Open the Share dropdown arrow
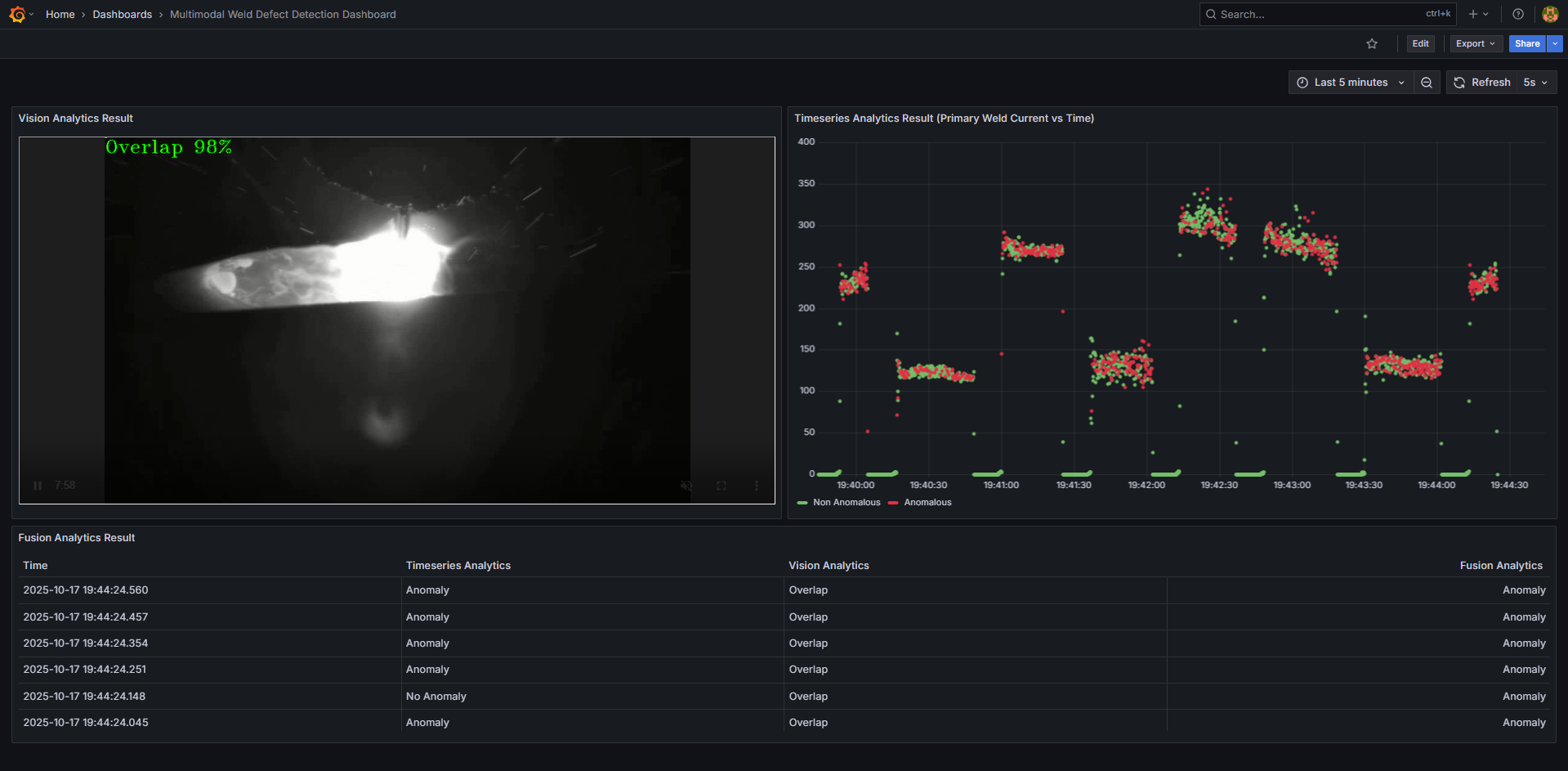The width and height of the screenshot is (1568, 771). click(x=1554, y=43)
